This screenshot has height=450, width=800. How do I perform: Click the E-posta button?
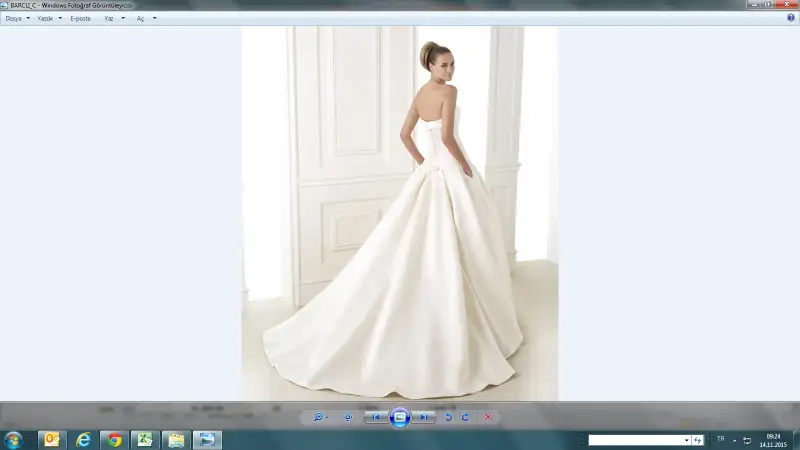tap(80, 18)
